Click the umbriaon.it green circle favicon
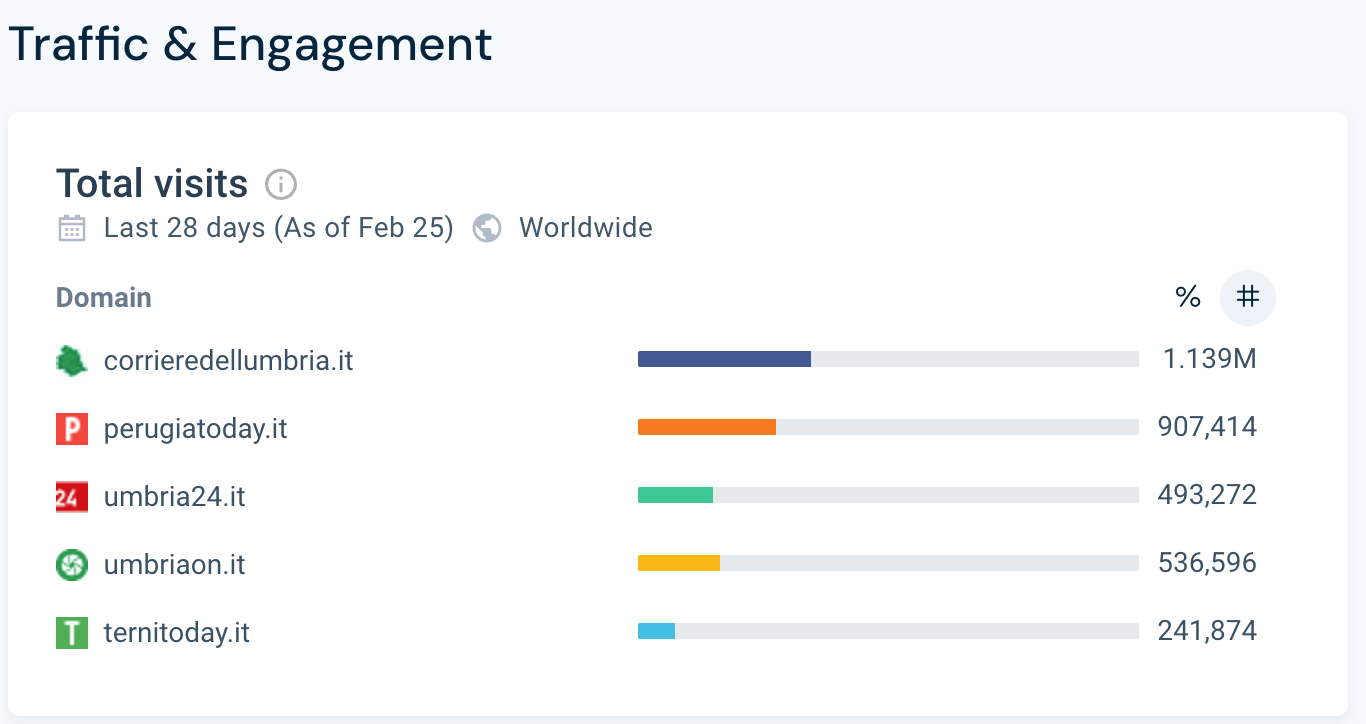 click(x=72, y=565)
